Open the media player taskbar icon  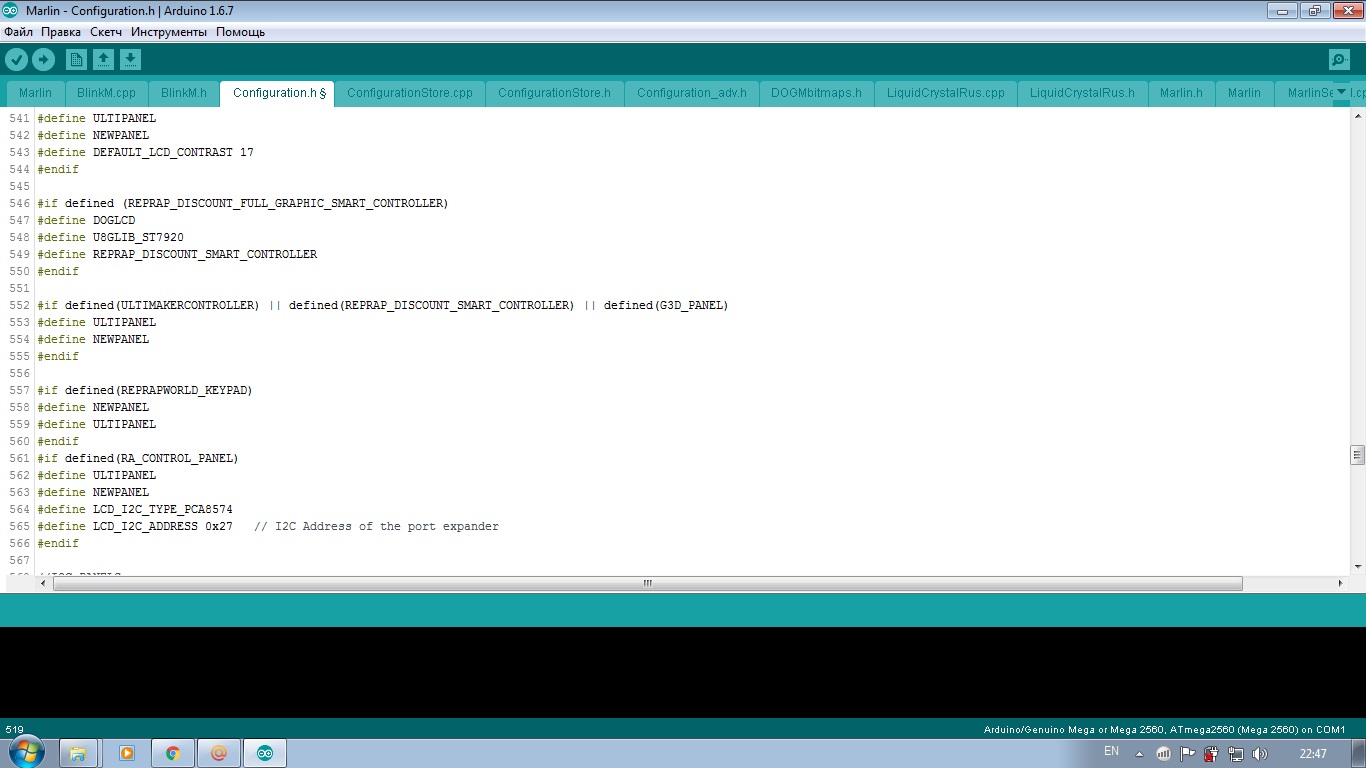126,753
